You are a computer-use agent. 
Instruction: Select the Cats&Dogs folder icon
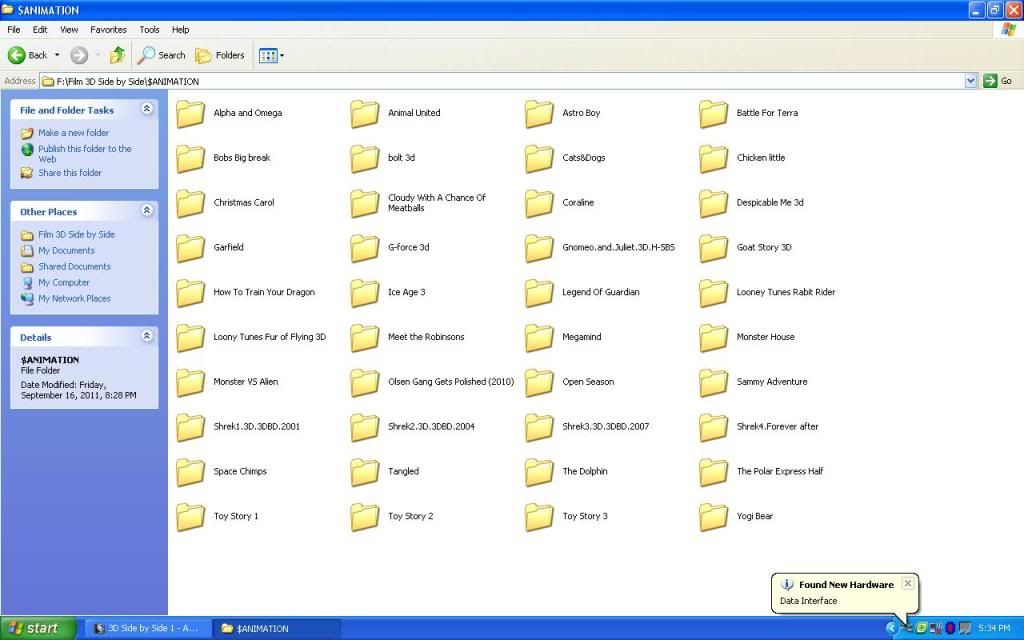539,159
